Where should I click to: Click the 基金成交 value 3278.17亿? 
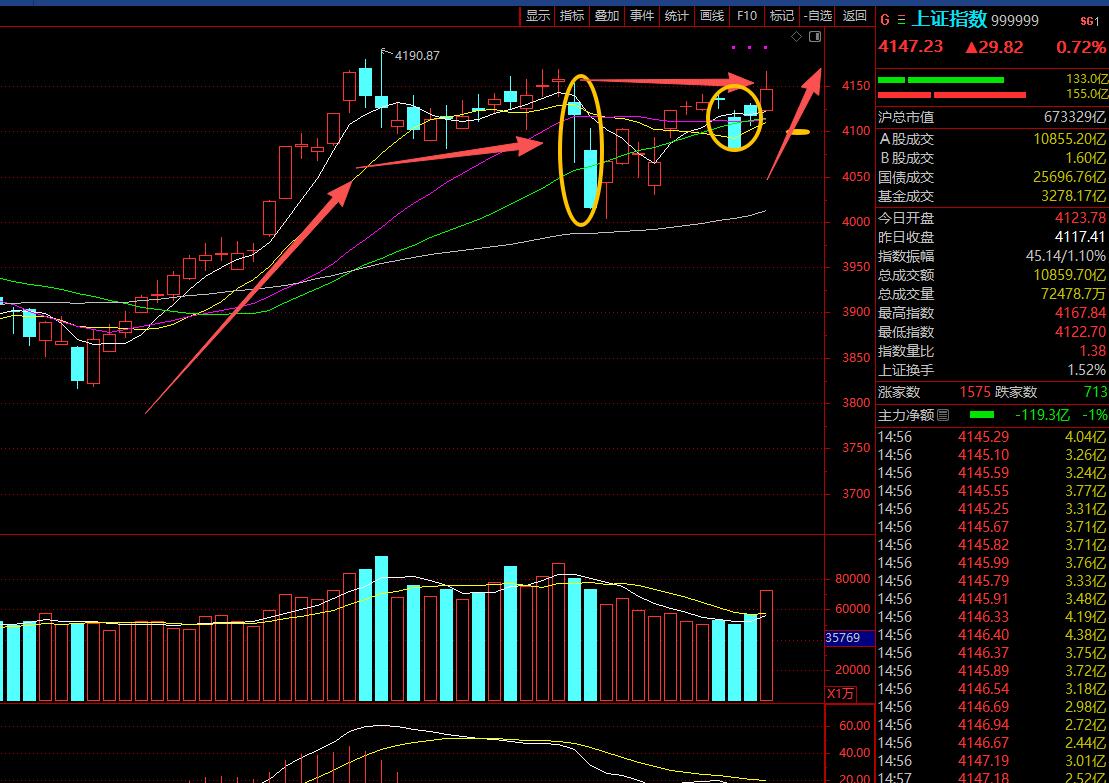click(x=1073, y=197)
